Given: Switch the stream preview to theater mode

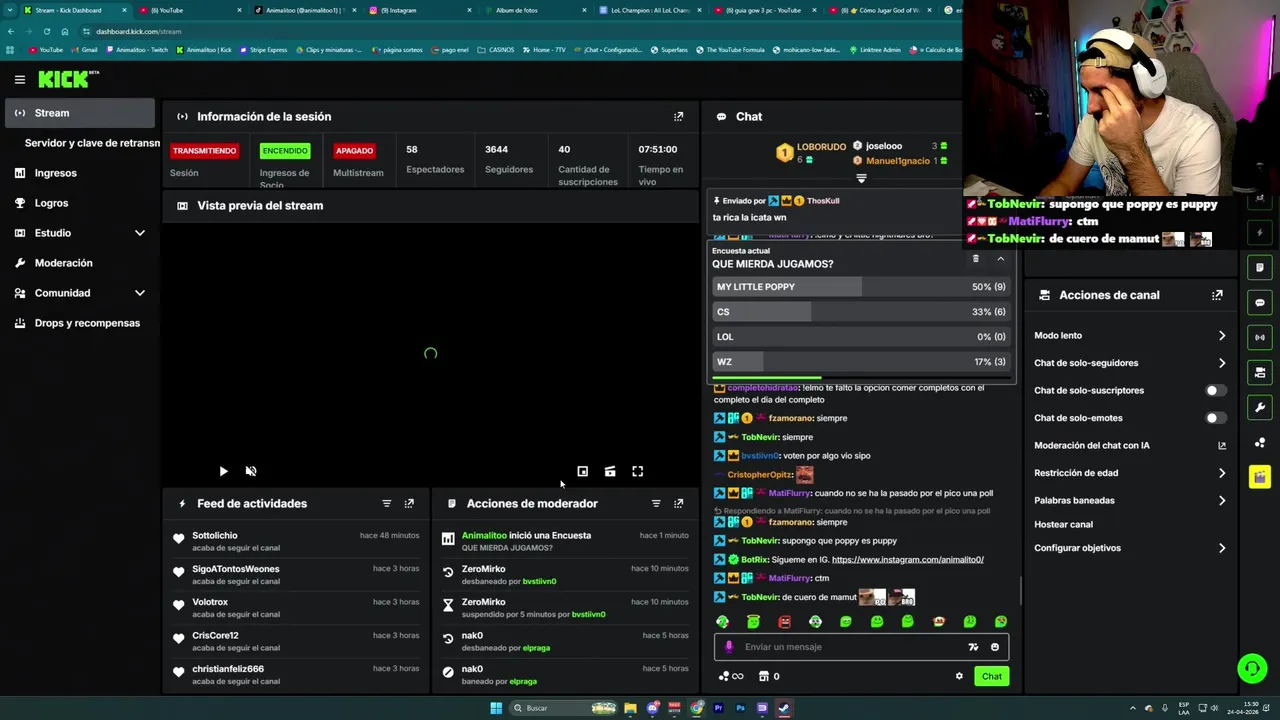Looking at the screenshot, I should [x=610, y=471].
